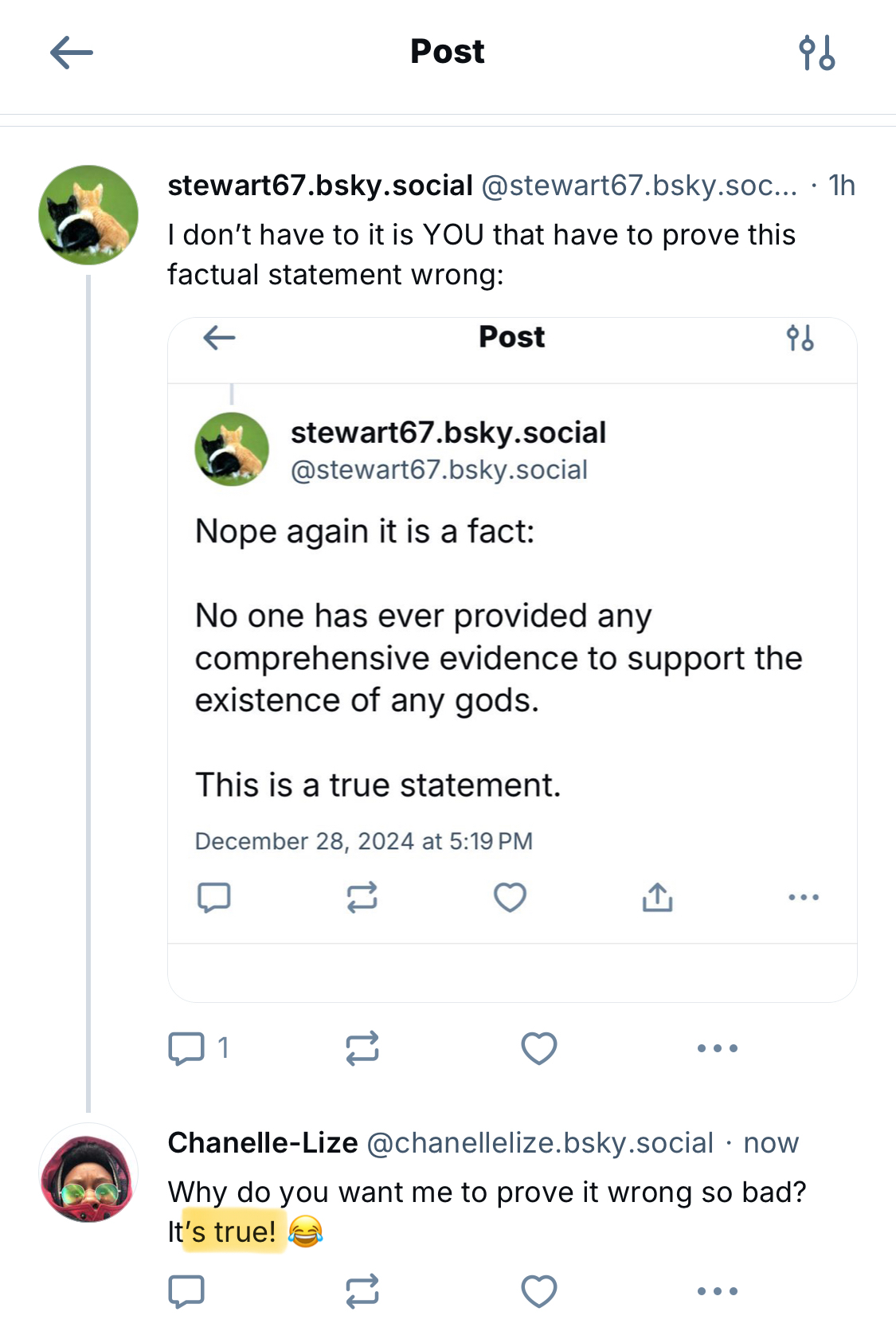The image size is (896, 1343).
Task: Open more options on stewart67's post
Action: click(717, 1048)
